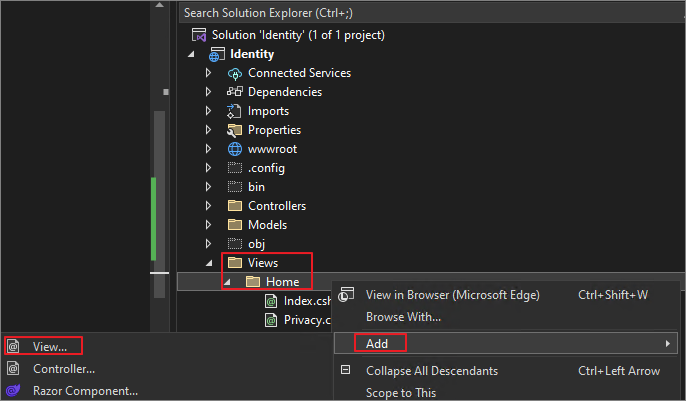Select the Properties label
Image resolution: width=686 pixels, height=401 pixels.
click(274, 130)
